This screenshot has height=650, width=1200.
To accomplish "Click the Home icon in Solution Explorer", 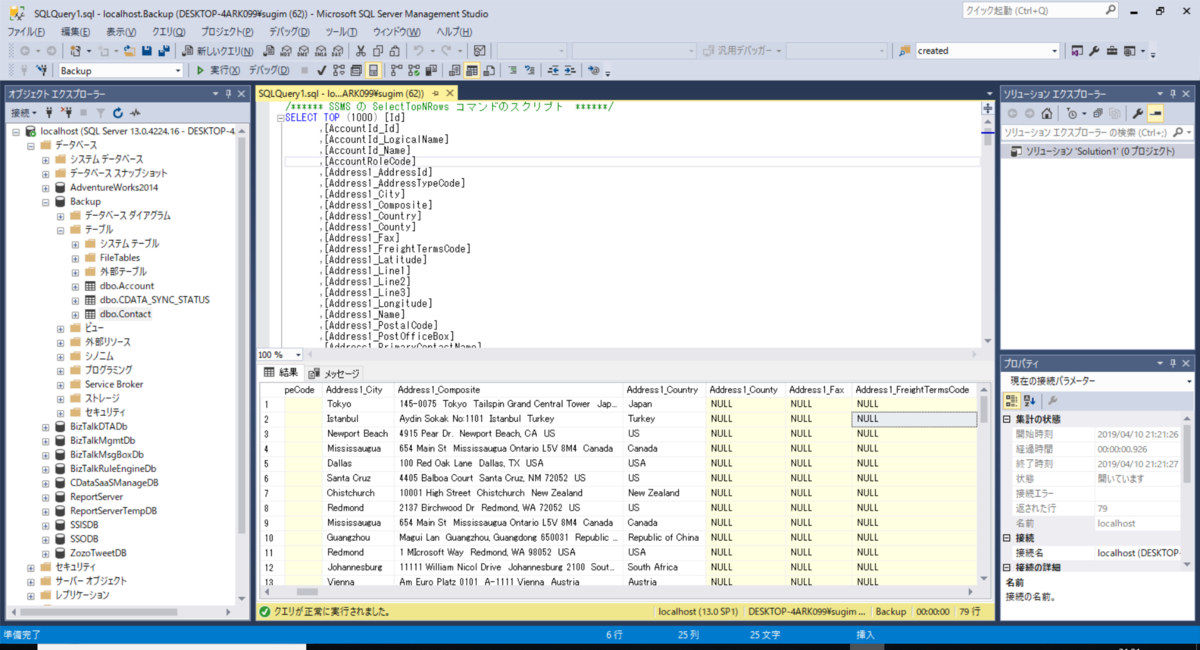I will (1046, 113).
